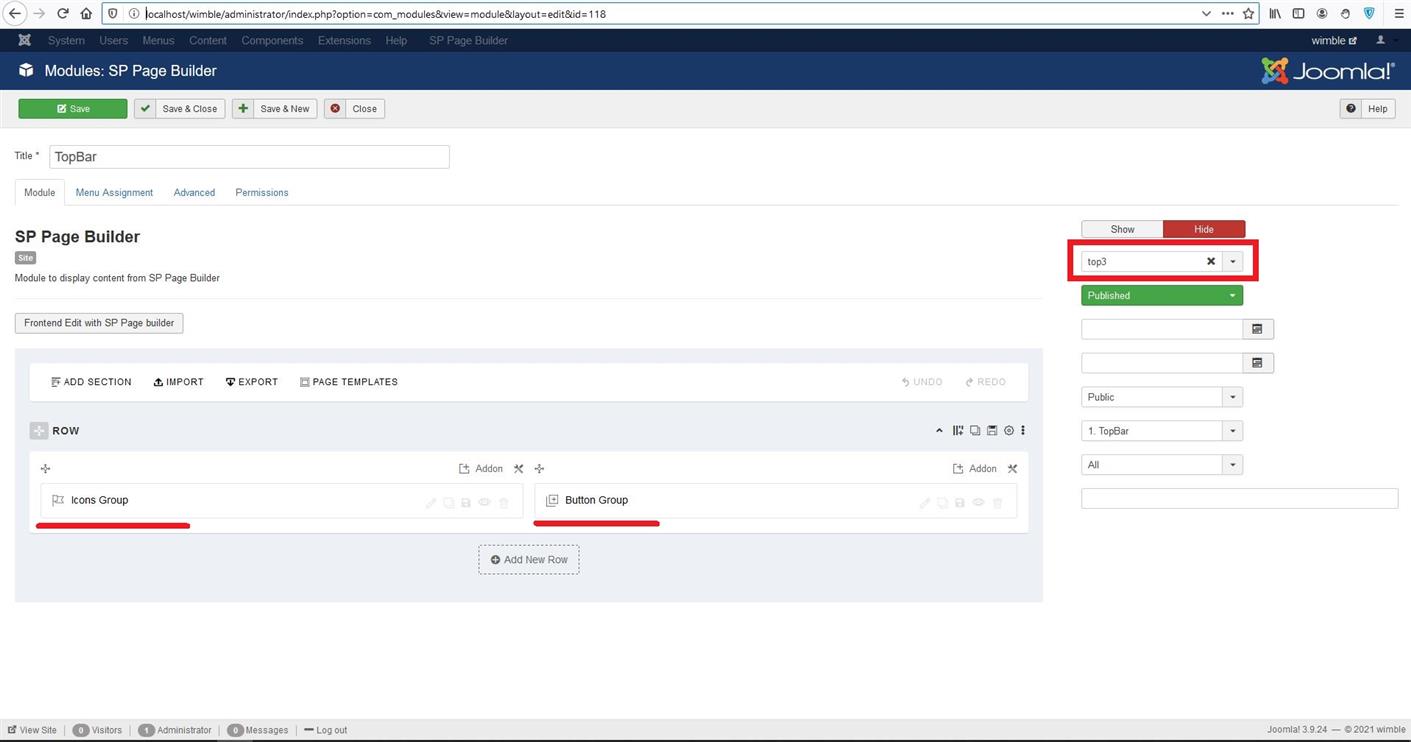Go to the browser home page
Viewport: 1411px width, 742px height.
pos(86,14)
